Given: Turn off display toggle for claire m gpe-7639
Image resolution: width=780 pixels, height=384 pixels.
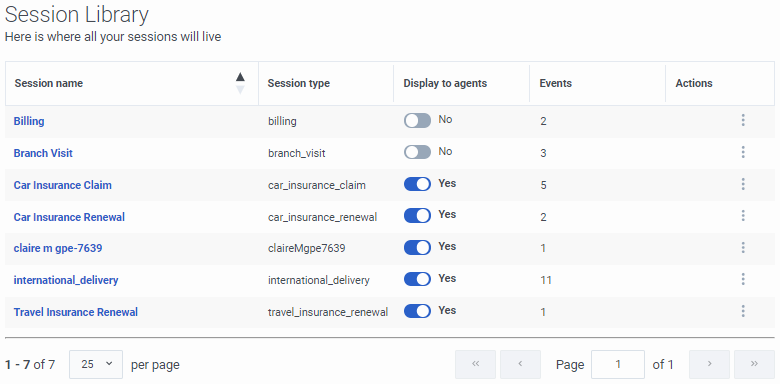Looking at the screenshot, I should [x=417, y=248].
